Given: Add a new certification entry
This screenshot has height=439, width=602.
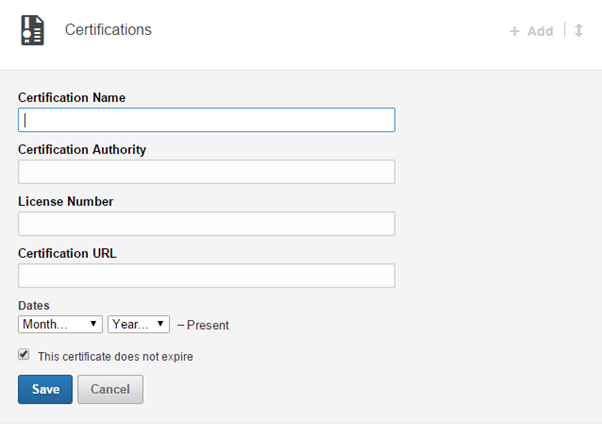Looking at the screenshot, I should 531,31.
